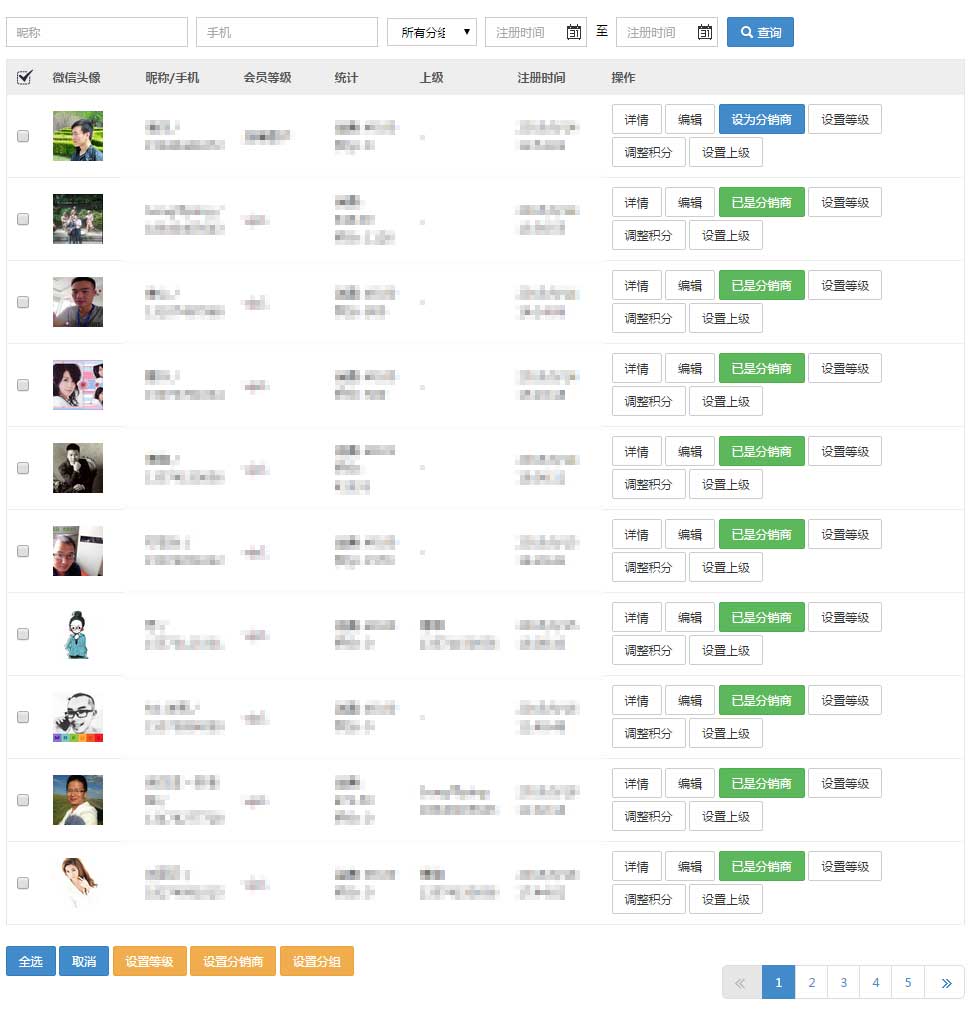Viewport: 974px width, 1028px height.
Task: Open calendar picker for start registration date
Action: 574,33
